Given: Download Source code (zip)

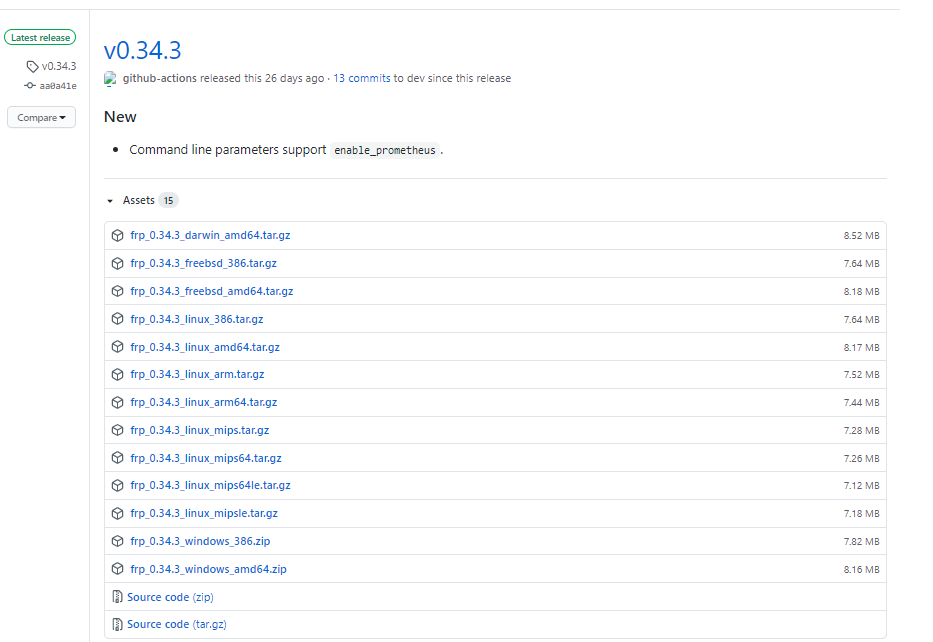Looking at the screenshot, I should [170, 597].
